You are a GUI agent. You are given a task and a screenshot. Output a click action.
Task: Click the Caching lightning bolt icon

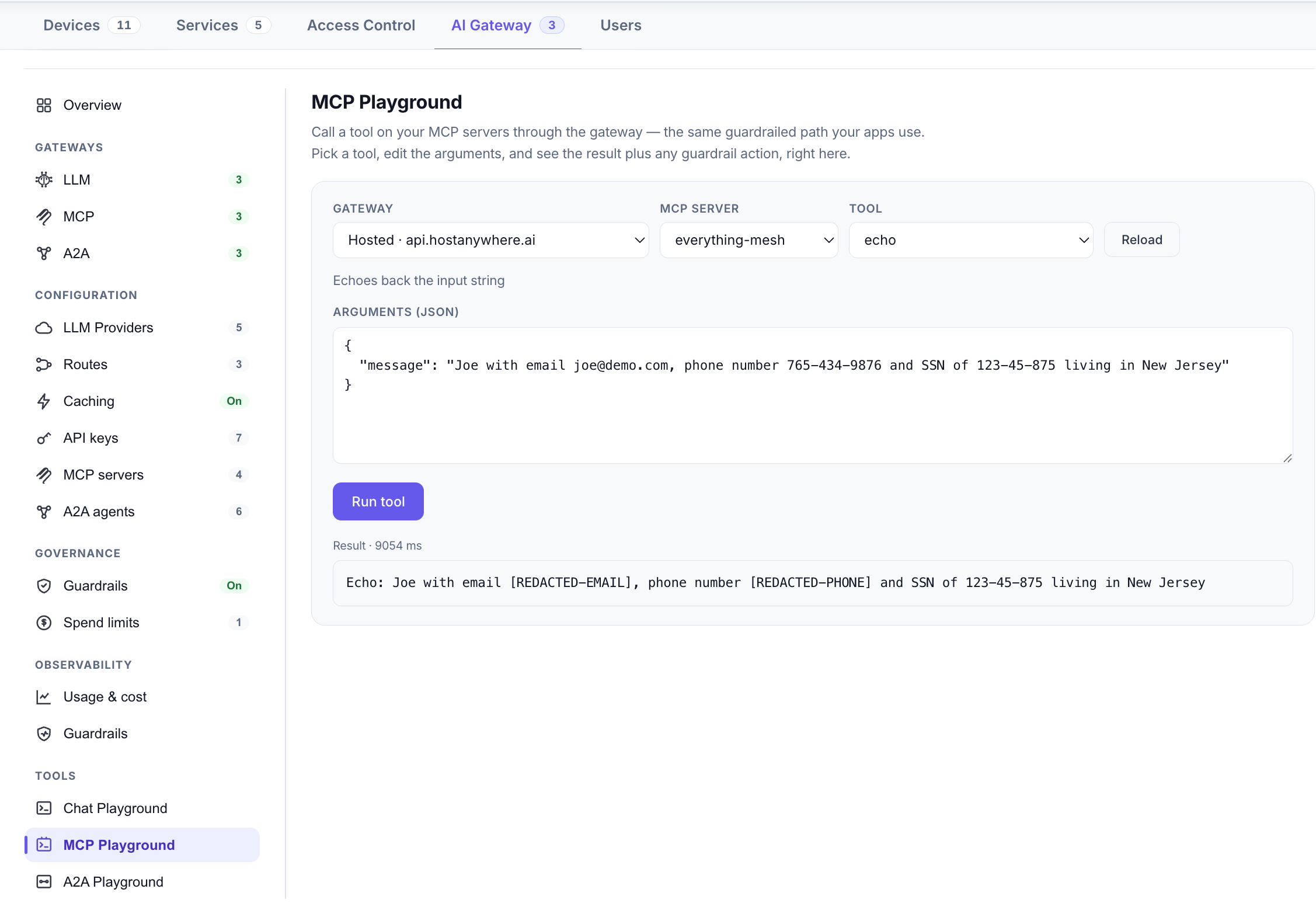click(x=44, y=401)
